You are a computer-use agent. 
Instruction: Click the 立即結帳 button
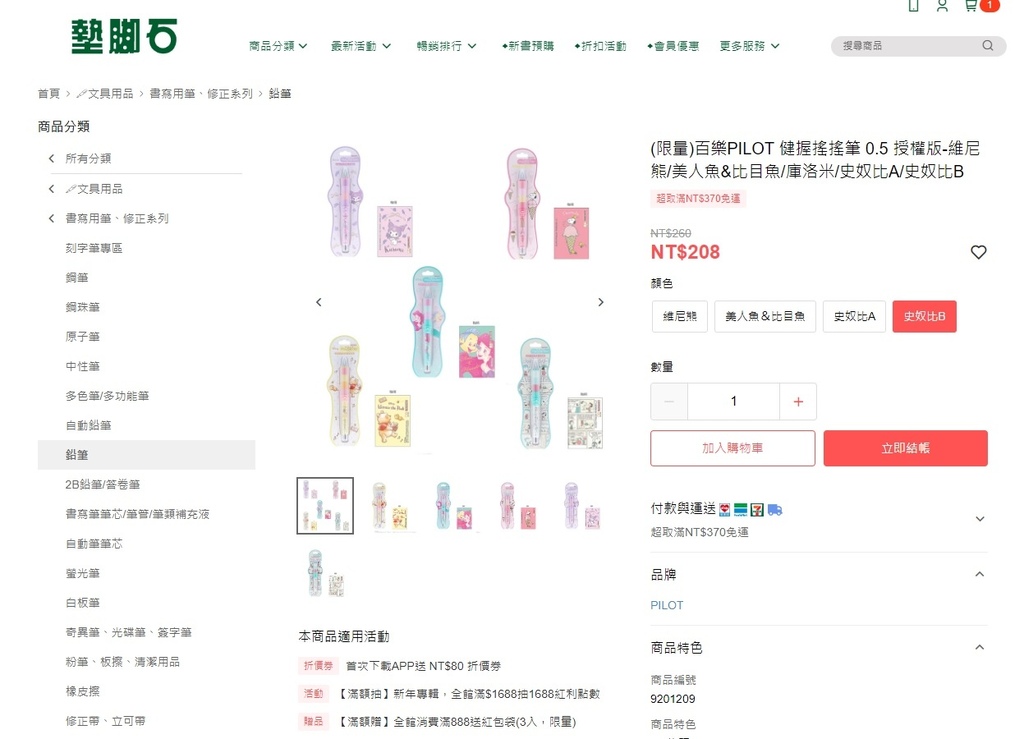(x=905, y=449)
